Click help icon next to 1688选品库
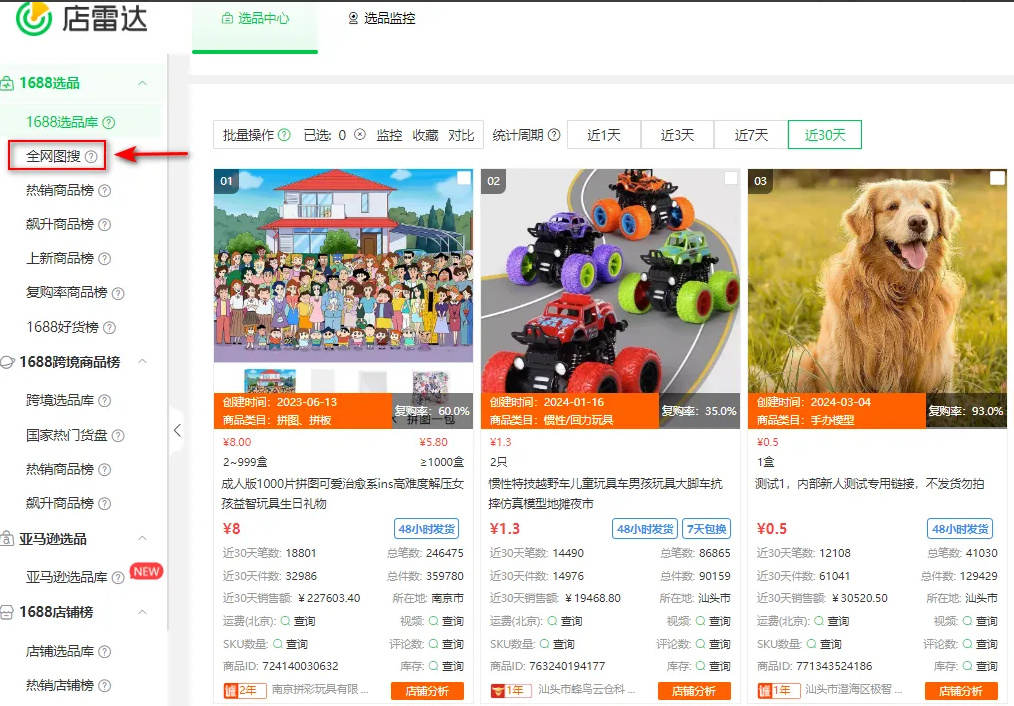 pos(109,122)
